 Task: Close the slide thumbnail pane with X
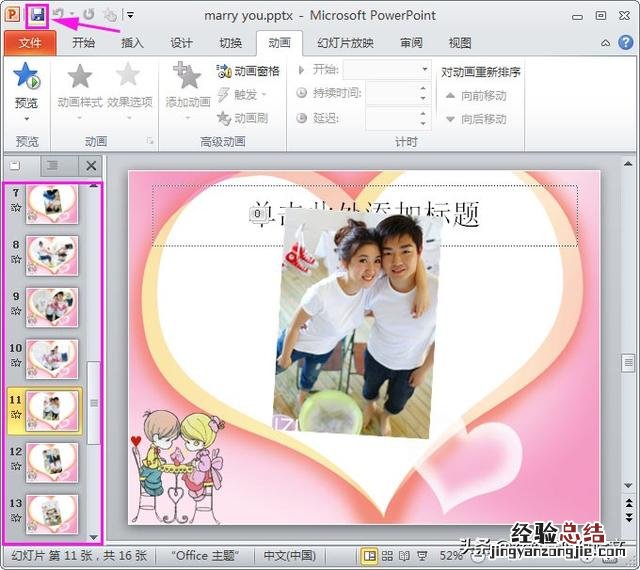[91, 166]
